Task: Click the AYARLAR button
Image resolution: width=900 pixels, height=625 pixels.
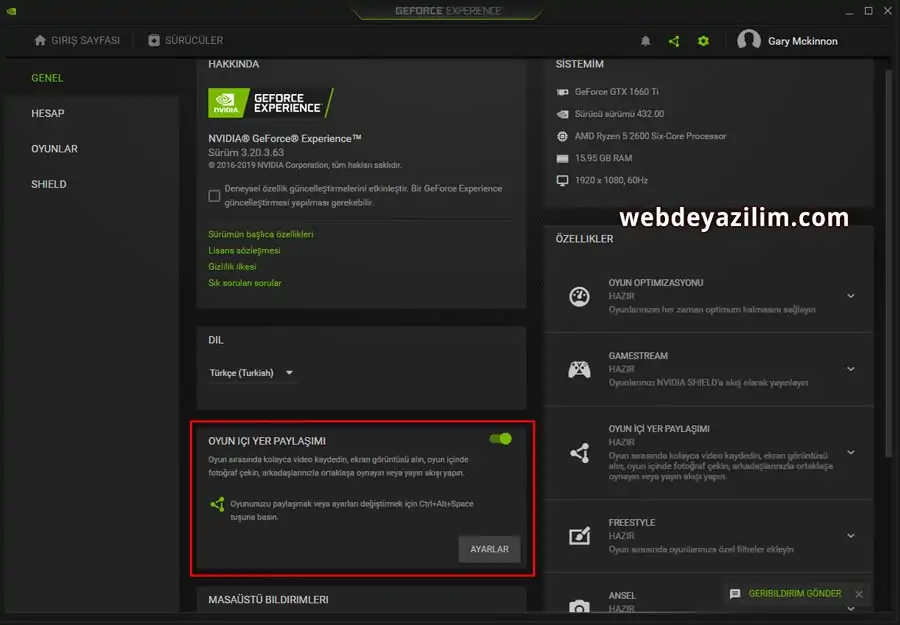Action: click(x=490, y=549)
